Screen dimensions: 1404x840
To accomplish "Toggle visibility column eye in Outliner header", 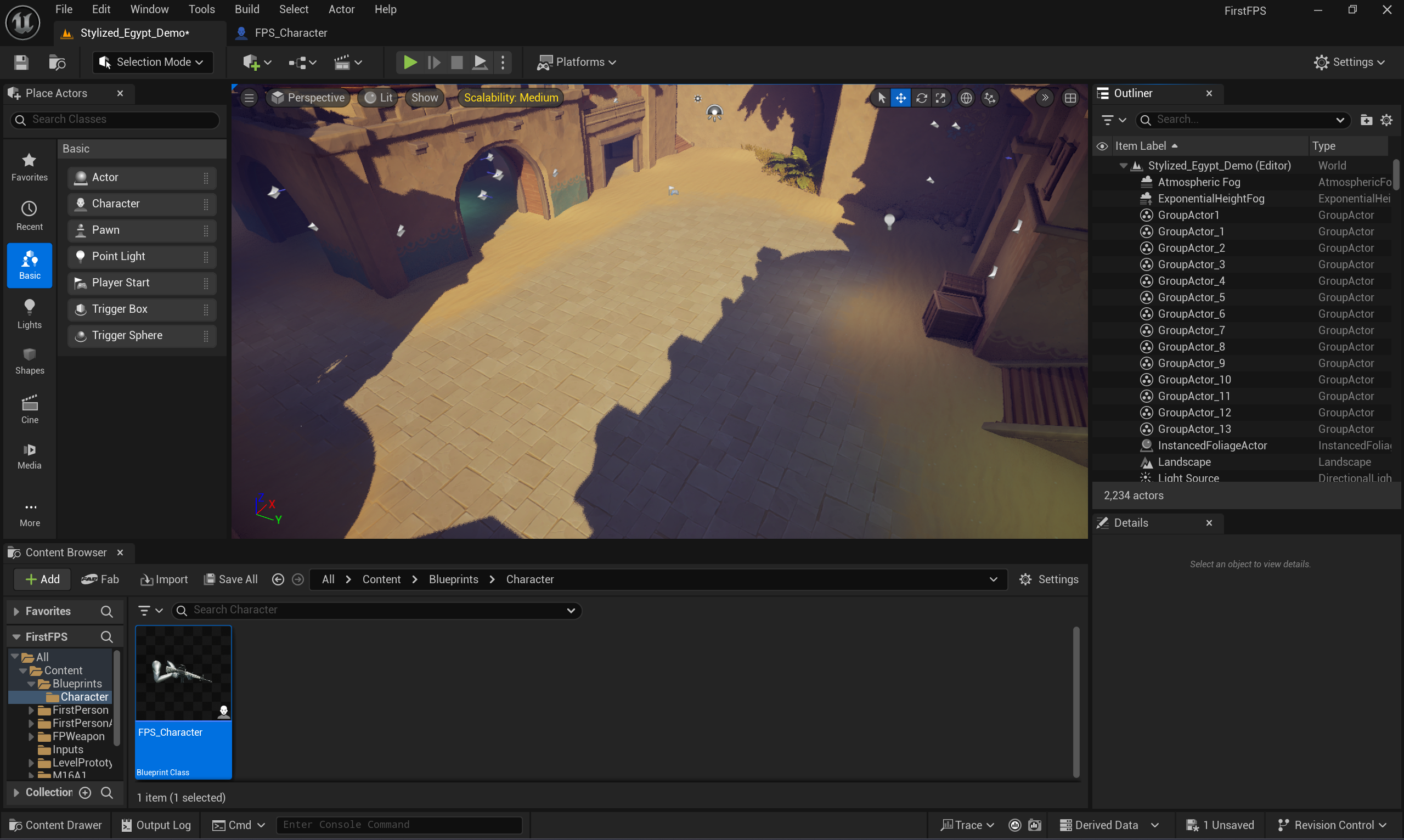I will click(1102, 146).
